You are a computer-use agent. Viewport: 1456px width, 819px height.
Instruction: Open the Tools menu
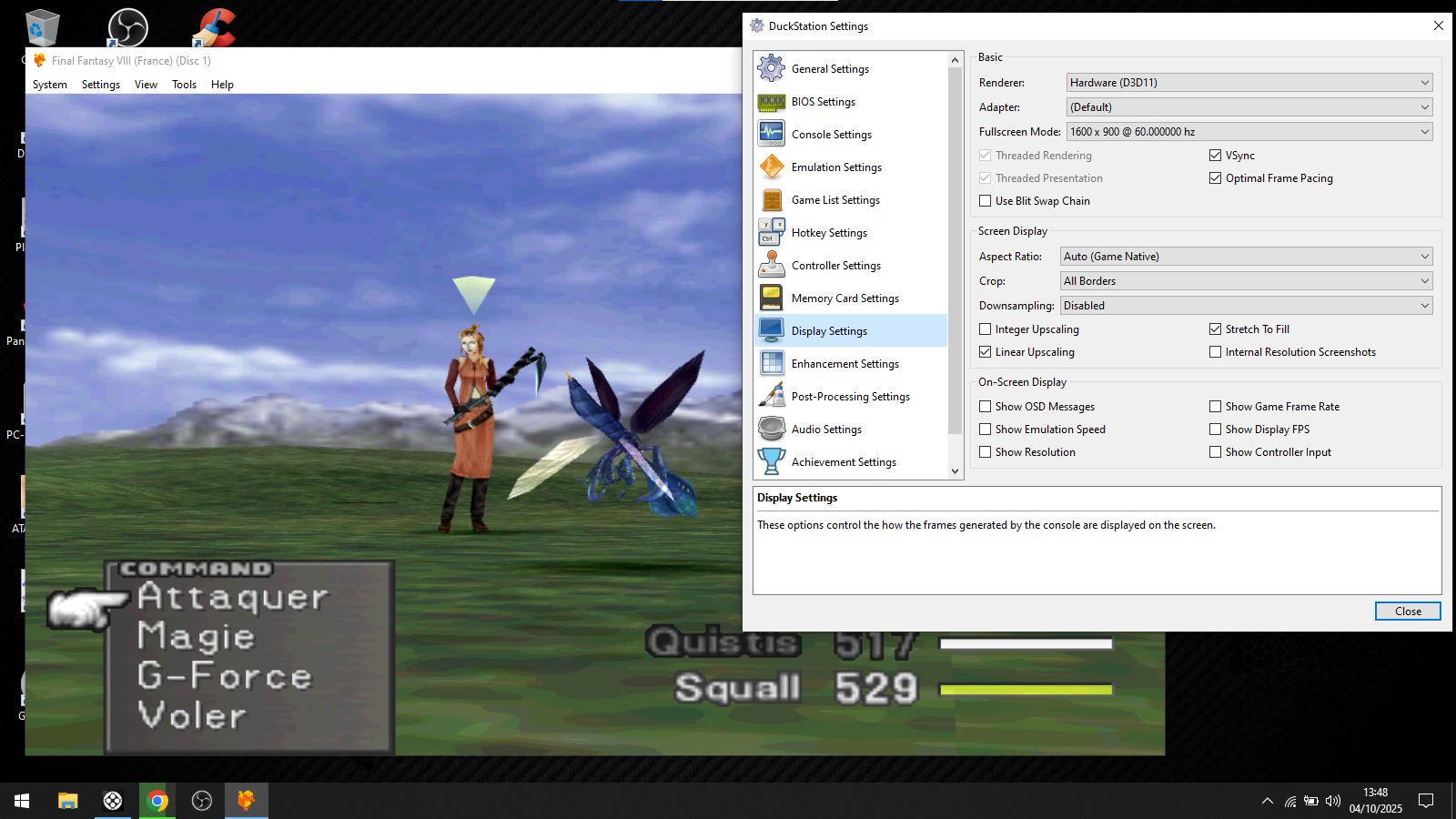pyautogui.click(x=184, y=85)
